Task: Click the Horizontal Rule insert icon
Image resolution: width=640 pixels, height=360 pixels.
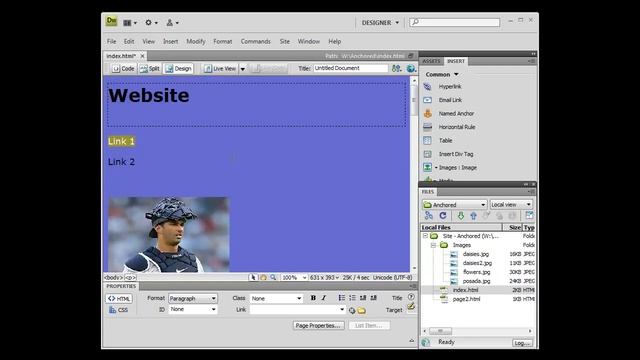Action: [x=427, y=127]
